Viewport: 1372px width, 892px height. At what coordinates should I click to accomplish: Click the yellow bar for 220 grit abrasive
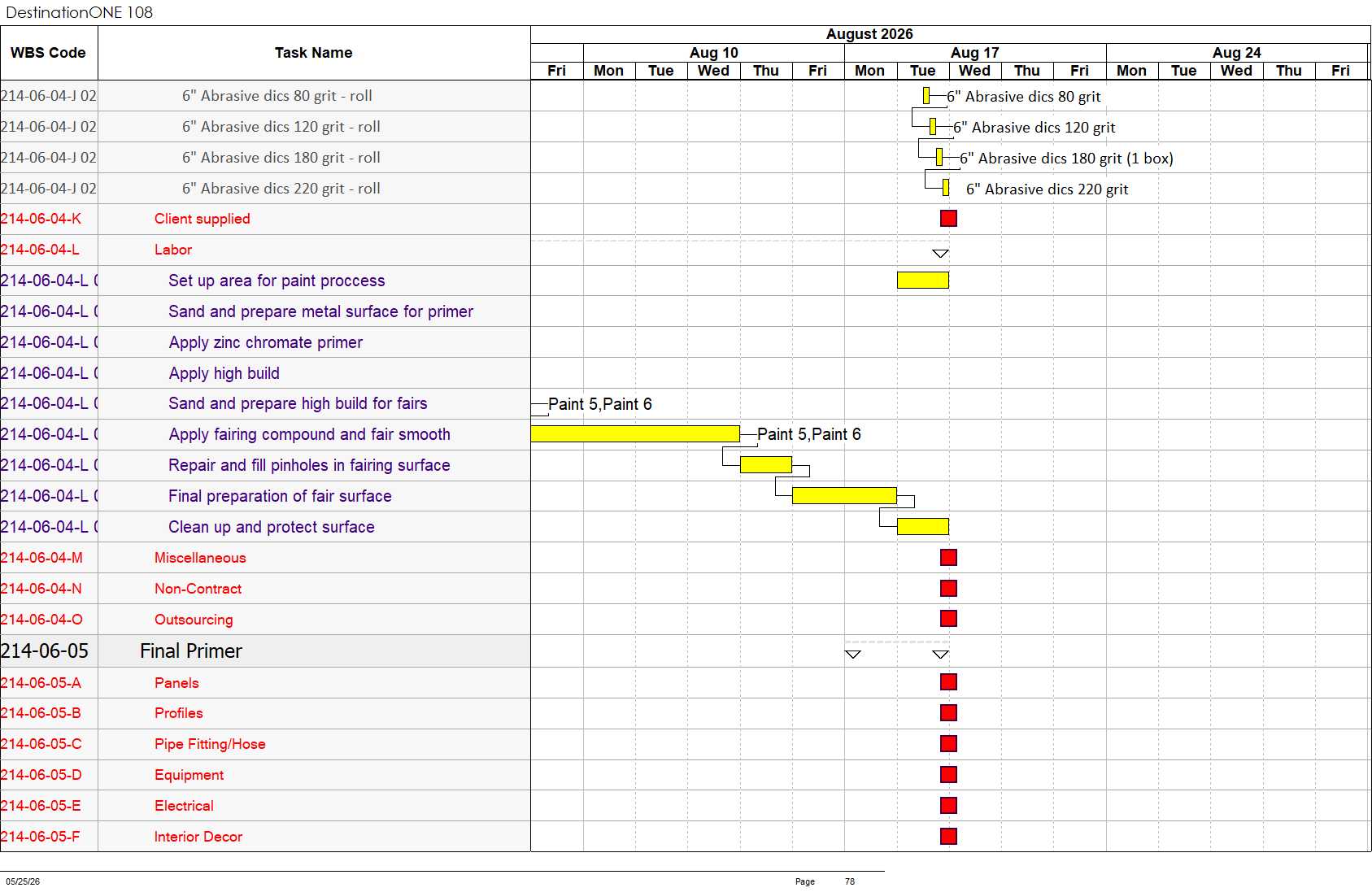(946, 188)
